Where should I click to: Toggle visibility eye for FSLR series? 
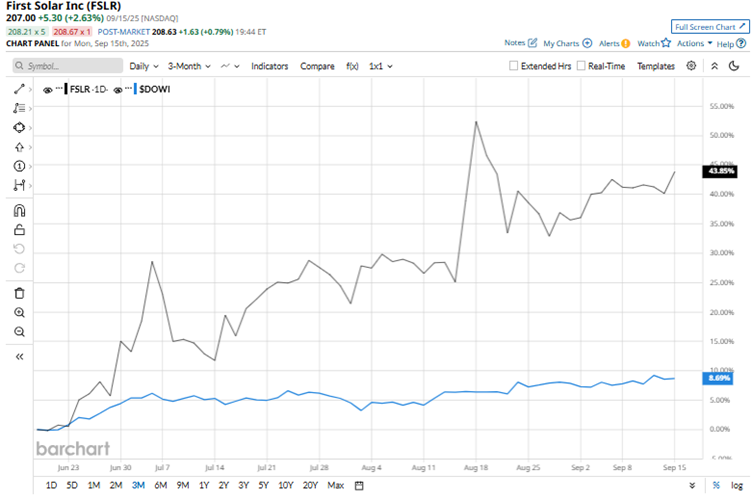pyautogui.click(x=47, y=90)
